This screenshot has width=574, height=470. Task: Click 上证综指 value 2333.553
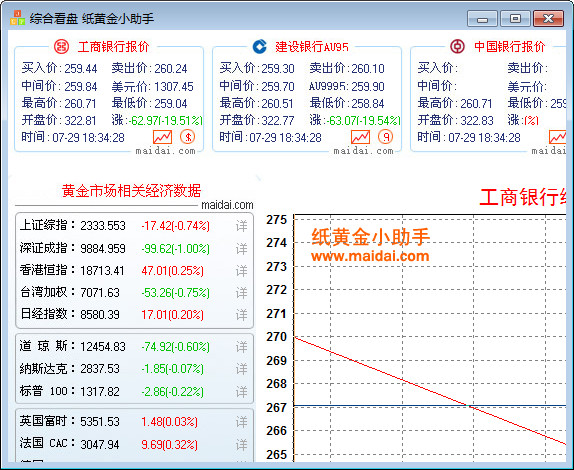(103, 226)
